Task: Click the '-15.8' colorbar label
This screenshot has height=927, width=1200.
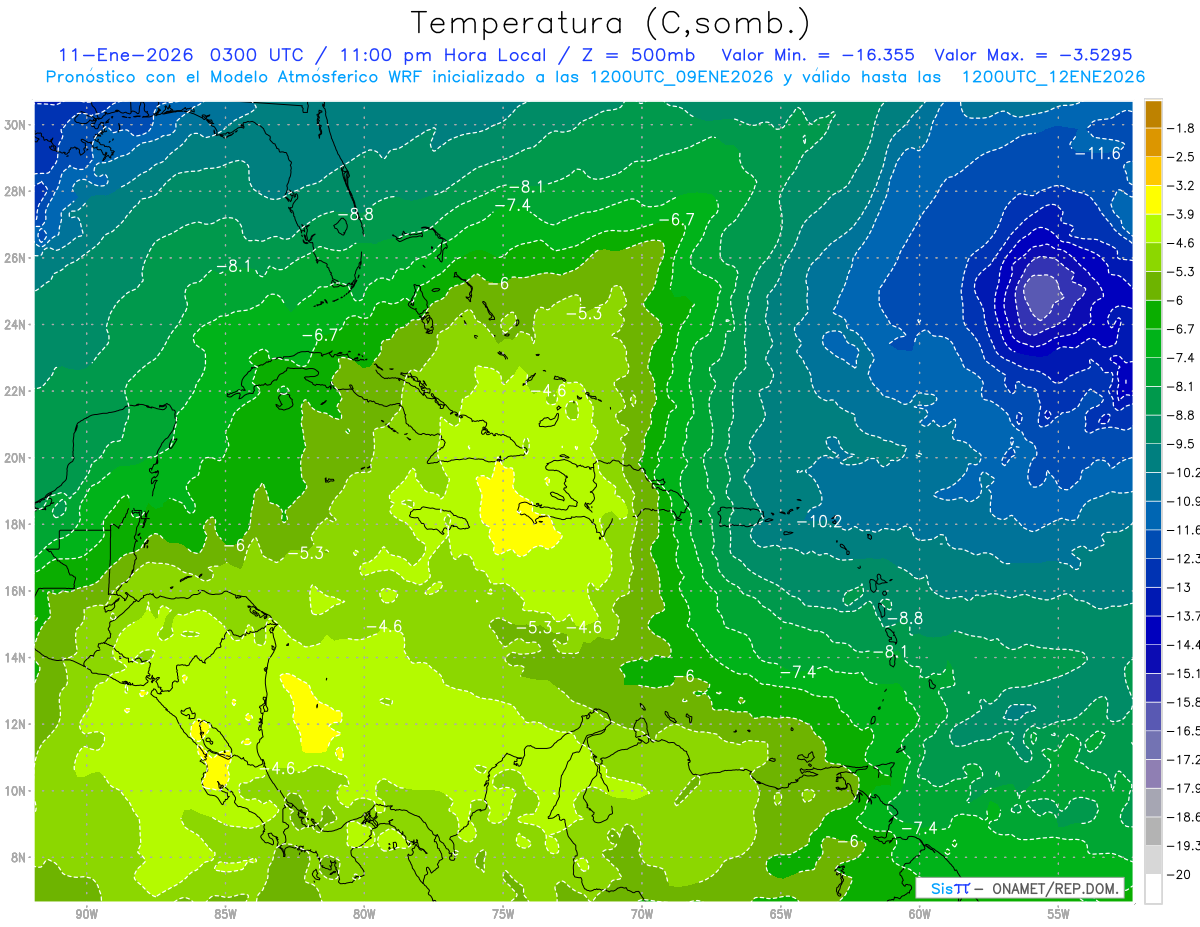Action: pyautogui.click(x=1184, y=703)
